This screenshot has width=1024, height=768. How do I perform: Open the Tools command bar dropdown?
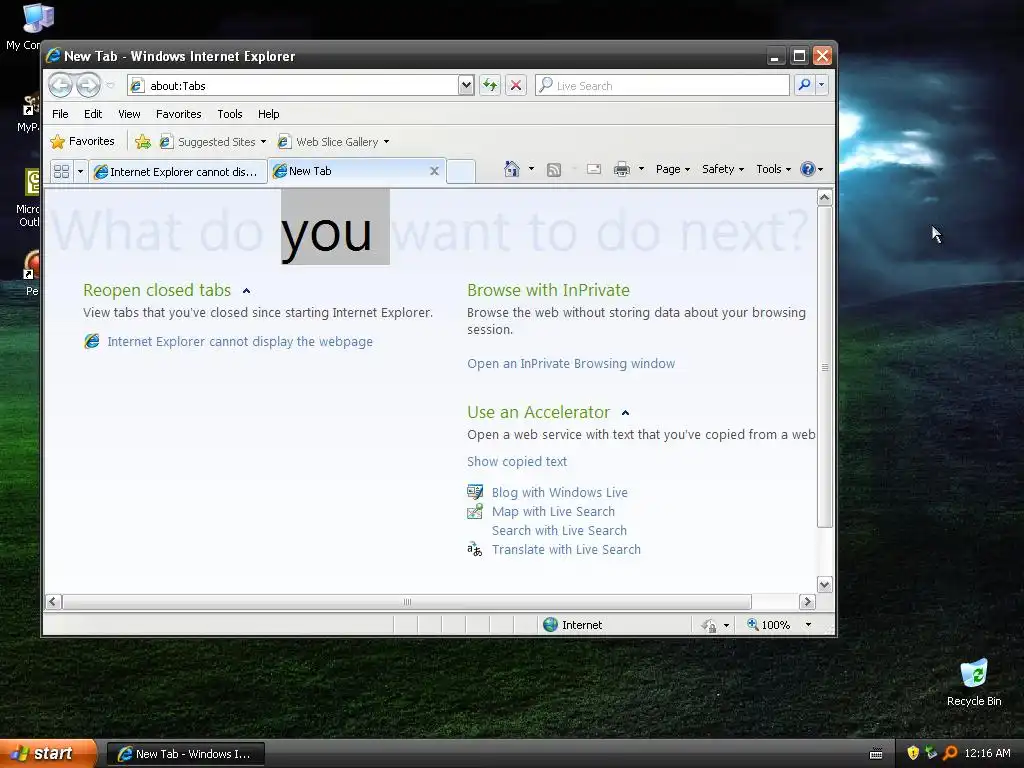point(773,169)
